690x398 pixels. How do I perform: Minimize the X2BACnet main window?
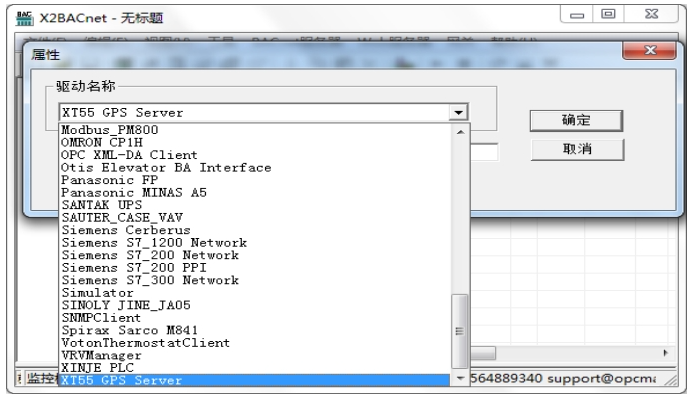tap(576, 15)
